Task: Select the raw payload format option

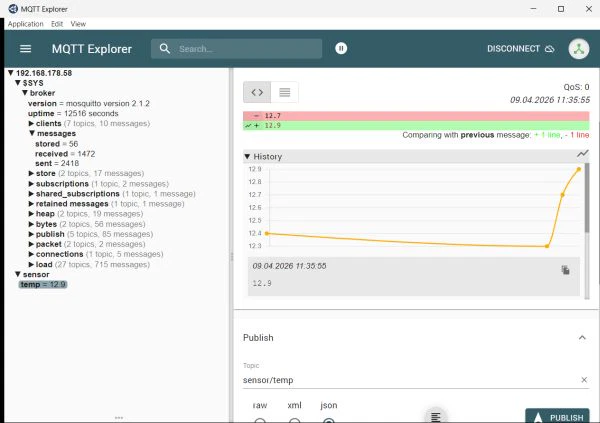Action: pyautogui.click(x=260, y=419)
